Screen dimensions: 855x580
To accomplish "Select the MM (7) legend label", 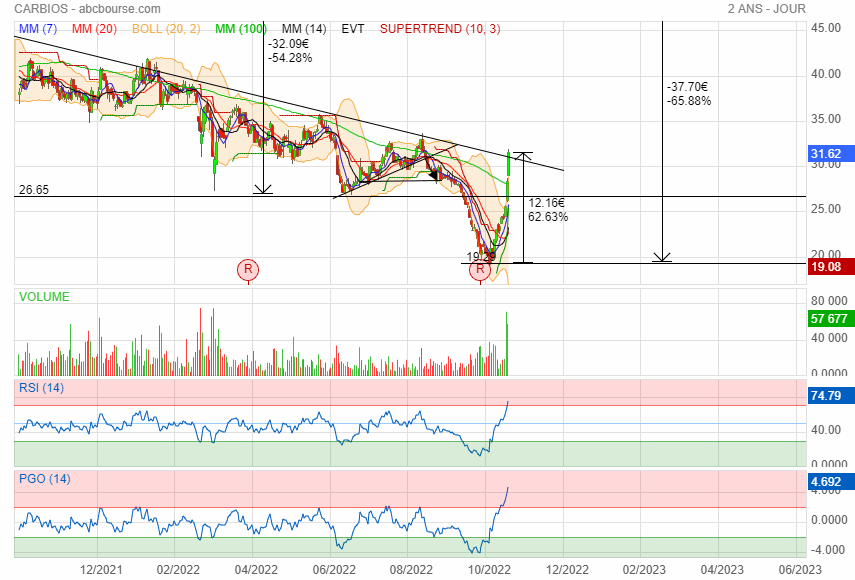I will [38, 29].
